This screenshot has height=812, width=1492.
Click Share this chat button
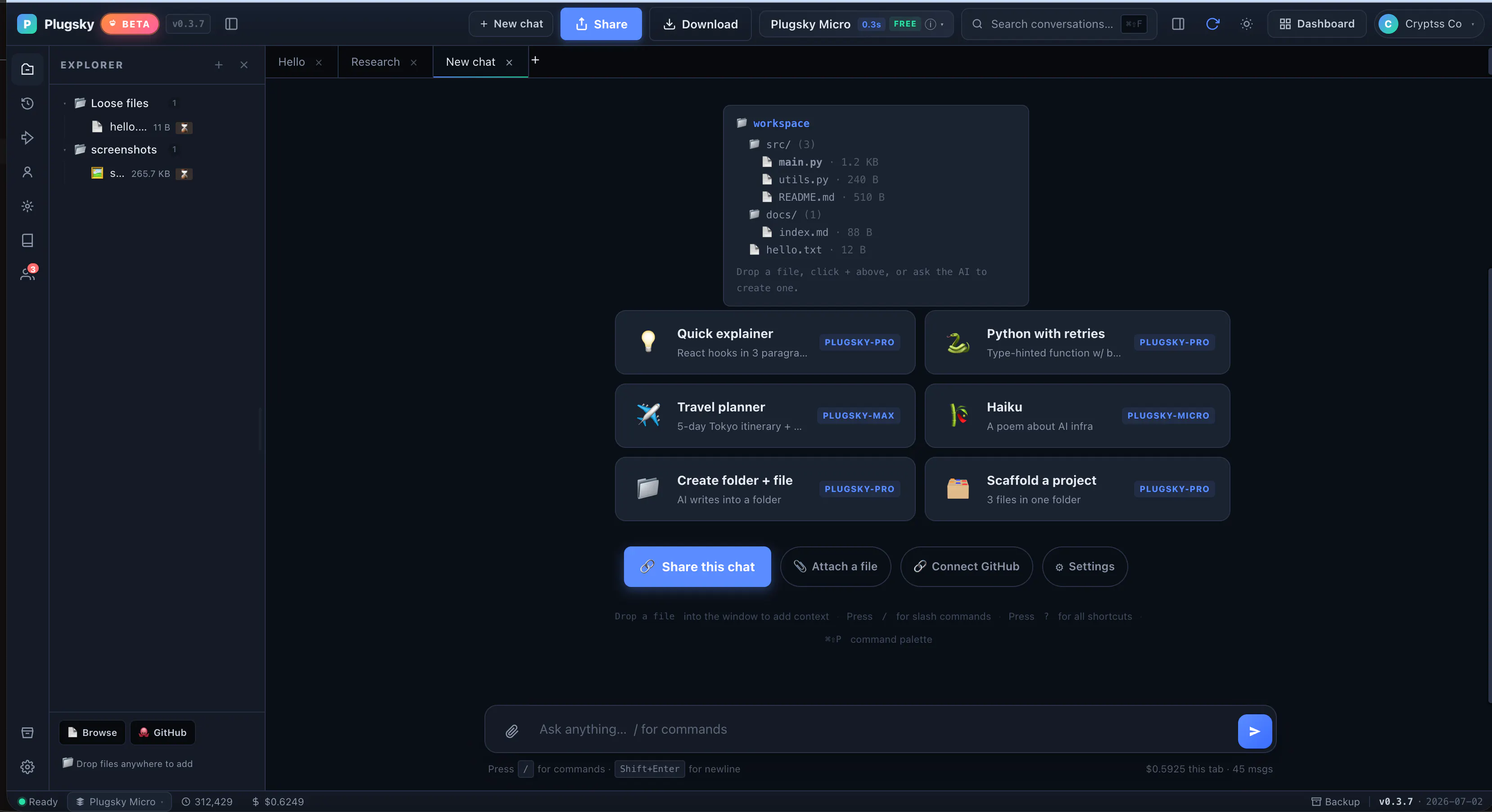697,566
